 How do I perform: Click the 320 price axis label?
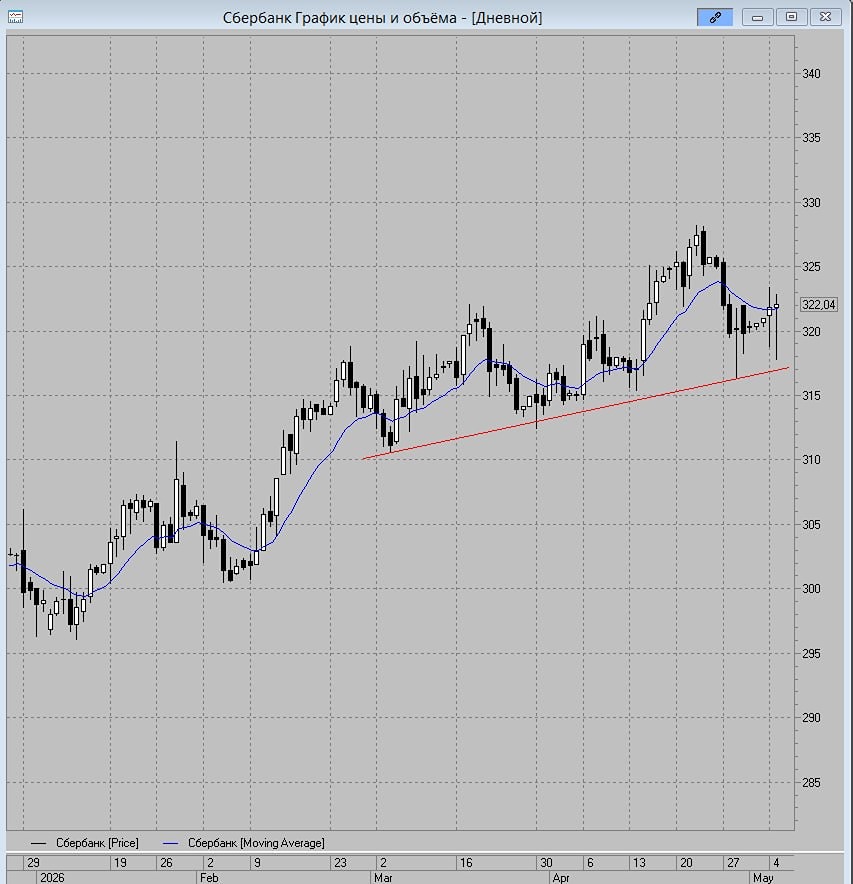click(811, 332)
